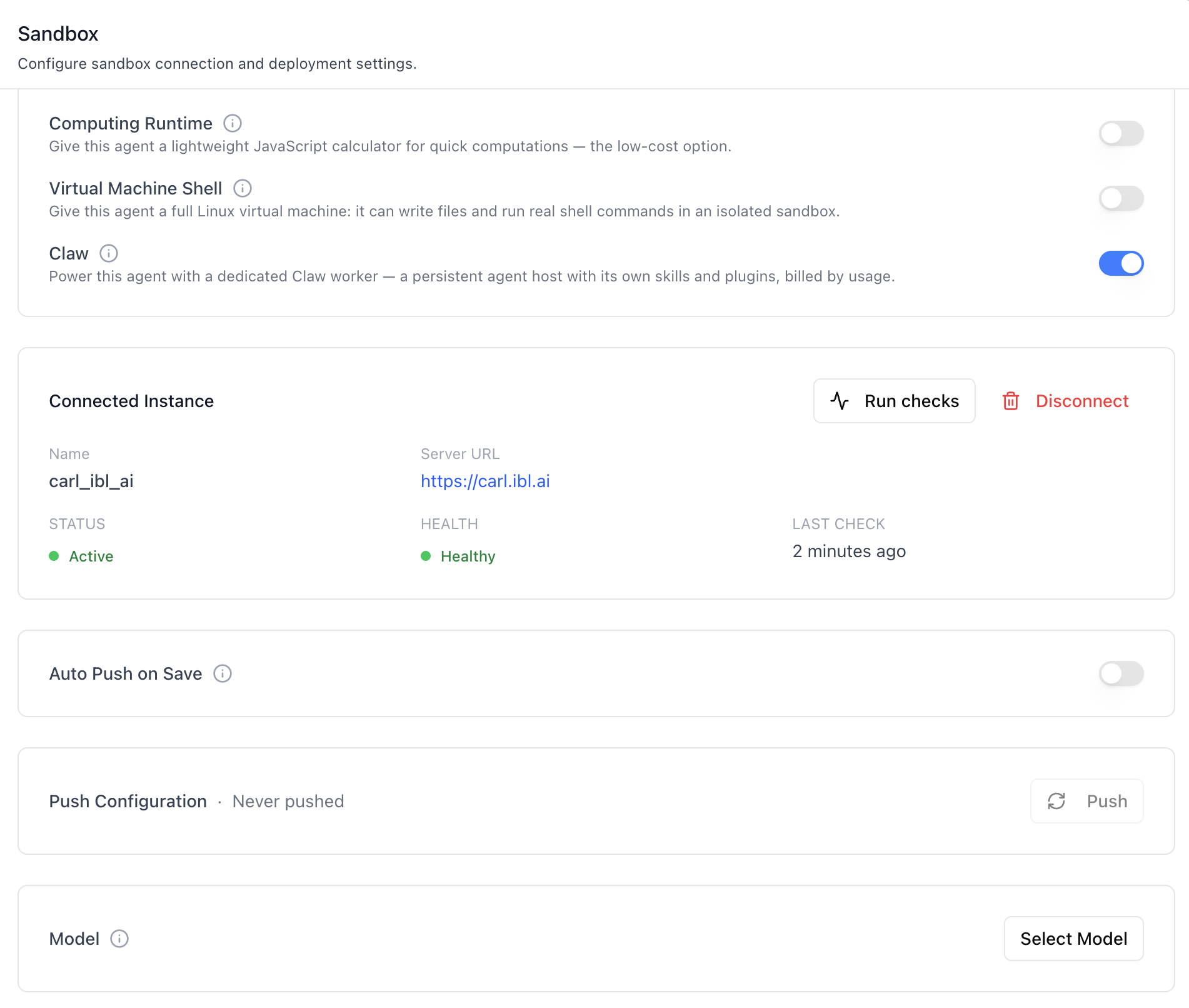This screenshot has height=1008, width=1189.
Task: Click the Connected Instance heading
Action: pos(131,401)
